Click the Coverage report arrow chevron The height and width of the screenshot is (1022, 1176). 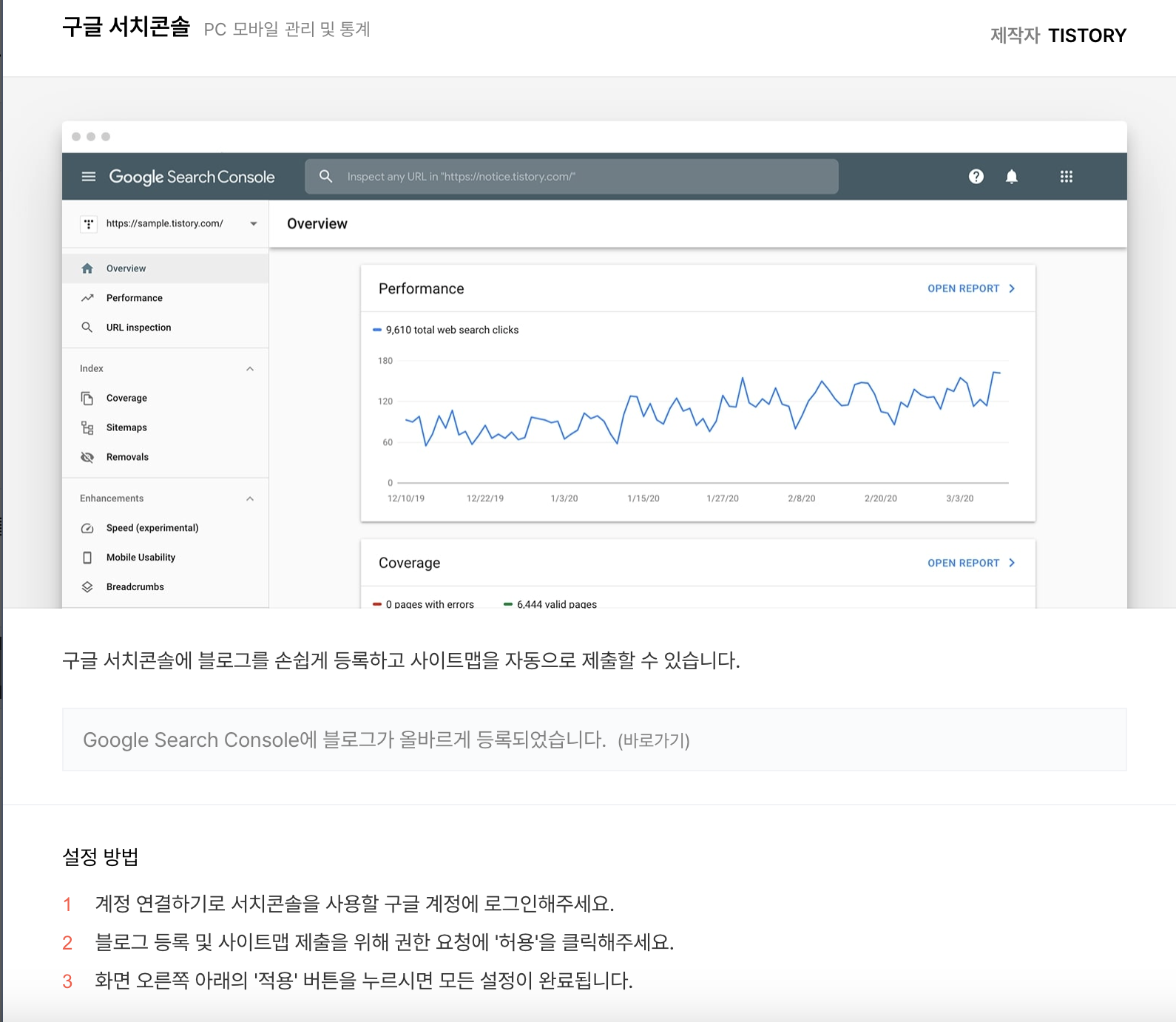tap(1012, 563)
